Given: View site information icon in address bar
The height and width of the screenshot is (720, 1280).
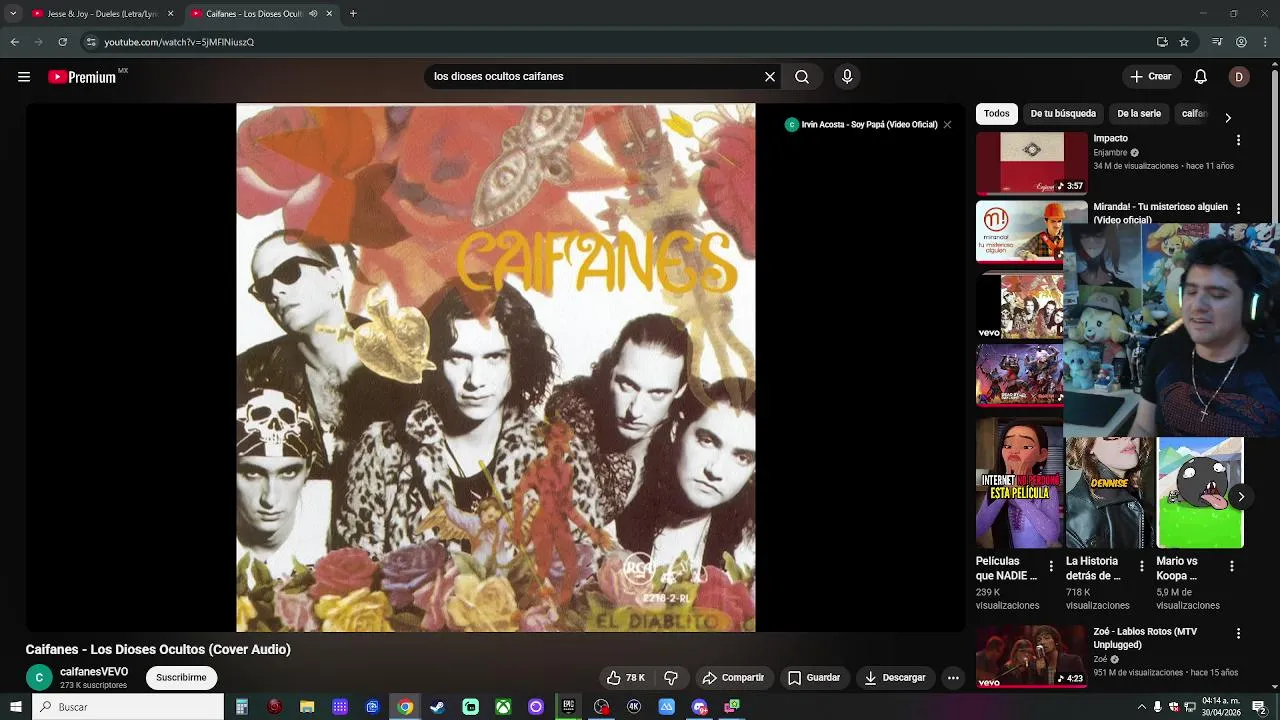Looking at the screenshot, I should click(x=91, y=42).
